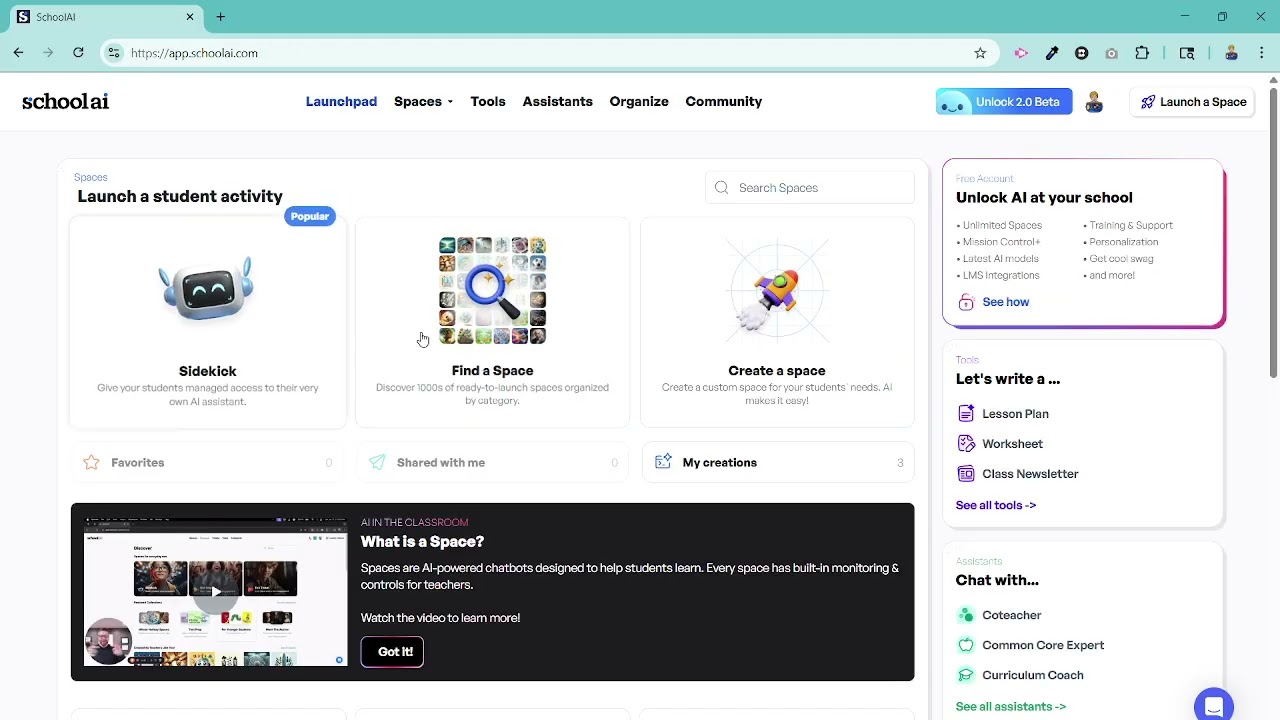This screenshot has height=720, width=1280.
Task: Chat with Curriculum Coach
Action: click(1032, 675)
